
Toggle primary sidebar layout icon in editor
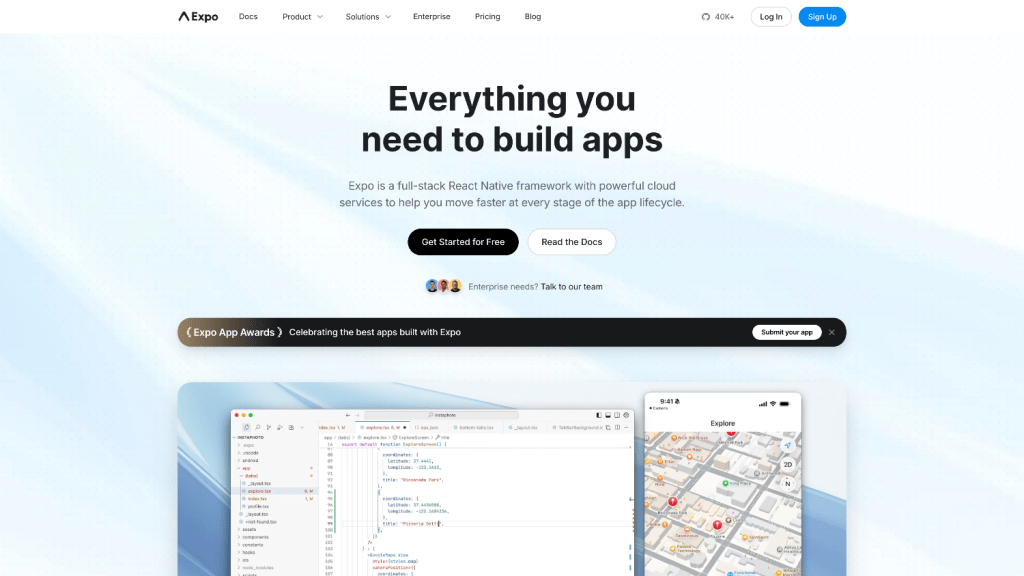[x=599, y=415]
